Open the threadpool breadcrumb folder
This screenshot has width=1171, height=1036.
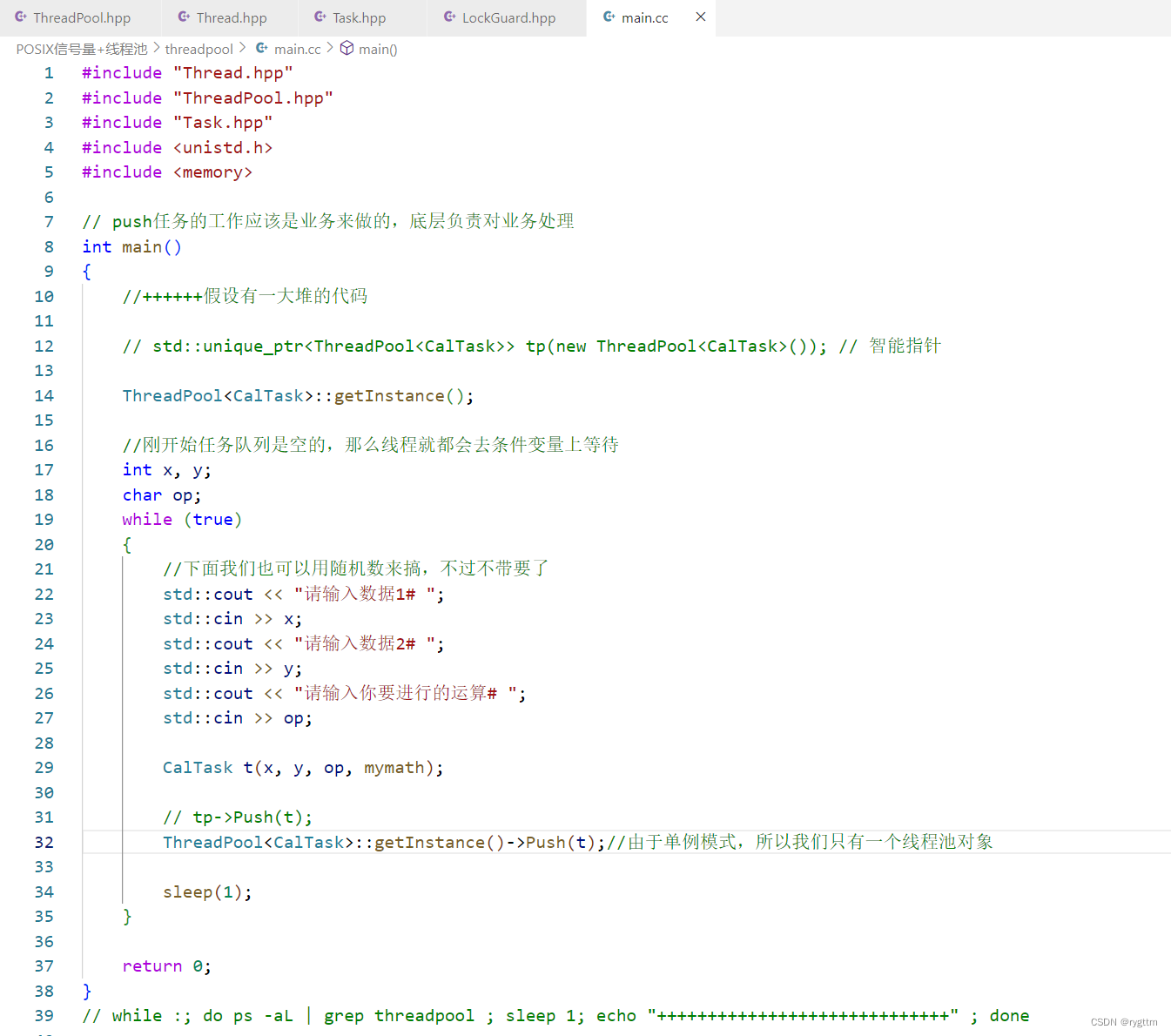(x=199, y=49)
